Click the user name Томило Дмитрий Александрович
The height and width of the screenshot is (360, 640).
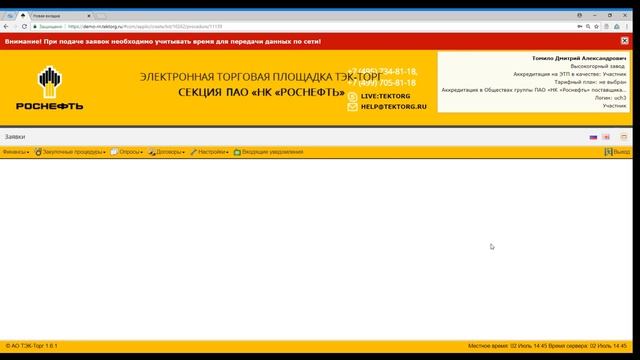tap(579, 58)
